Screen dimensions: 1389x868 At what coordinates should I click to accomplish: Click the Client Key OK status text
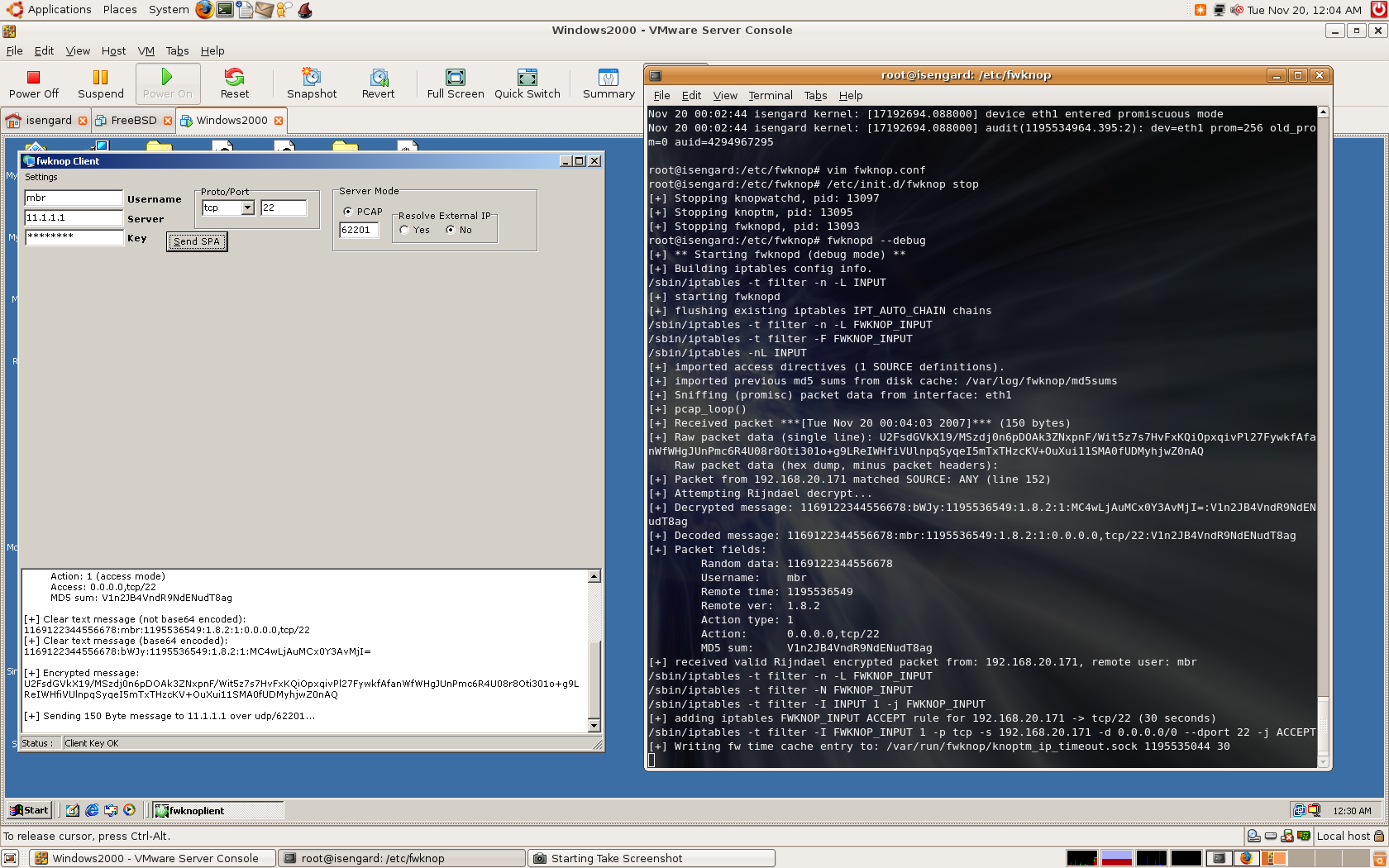[91, 743]
